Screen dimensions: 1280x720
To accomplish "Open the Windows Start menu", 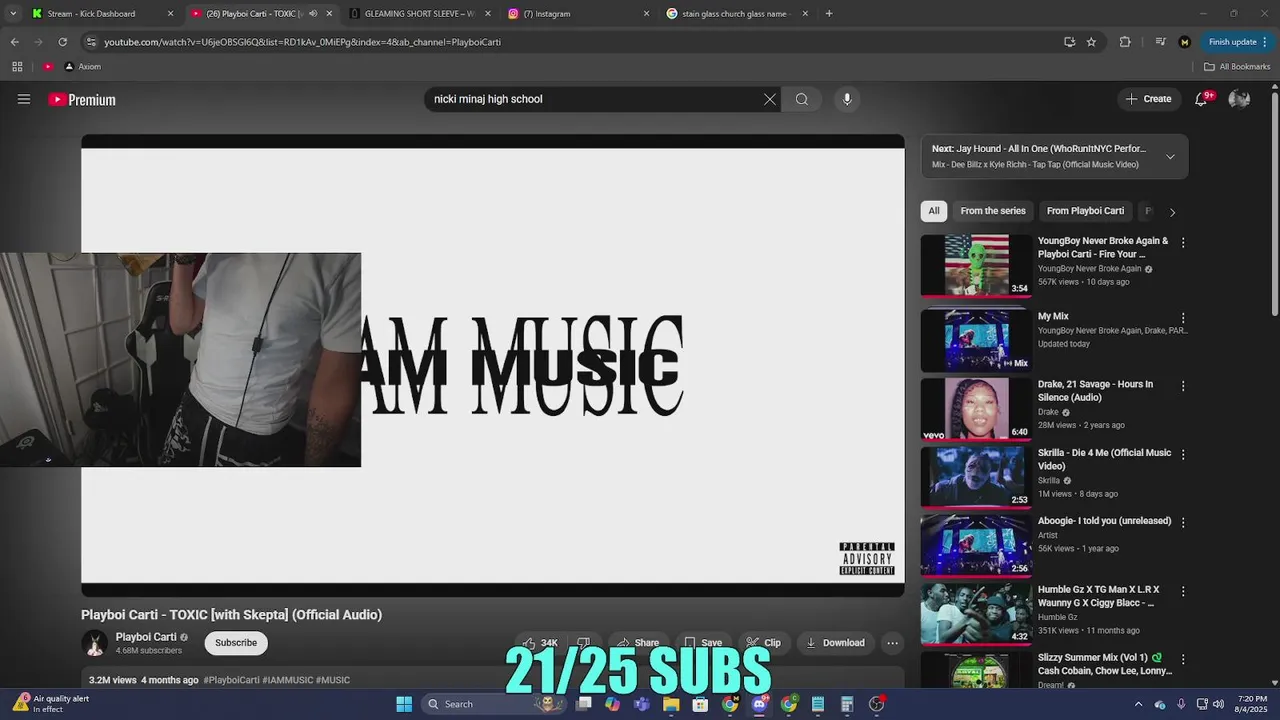I will tap(404, 704).
